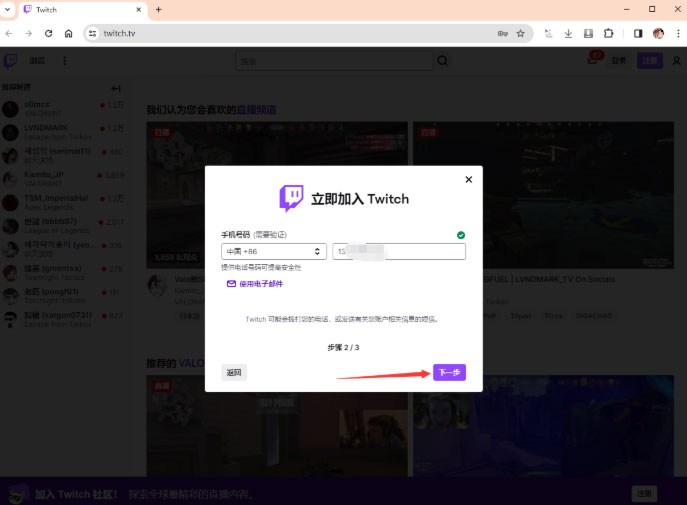This screenshot has width=687, height=505.
Task: Open the TSM_ImperialHal channel in sidebar
Action: pos(63,202)
